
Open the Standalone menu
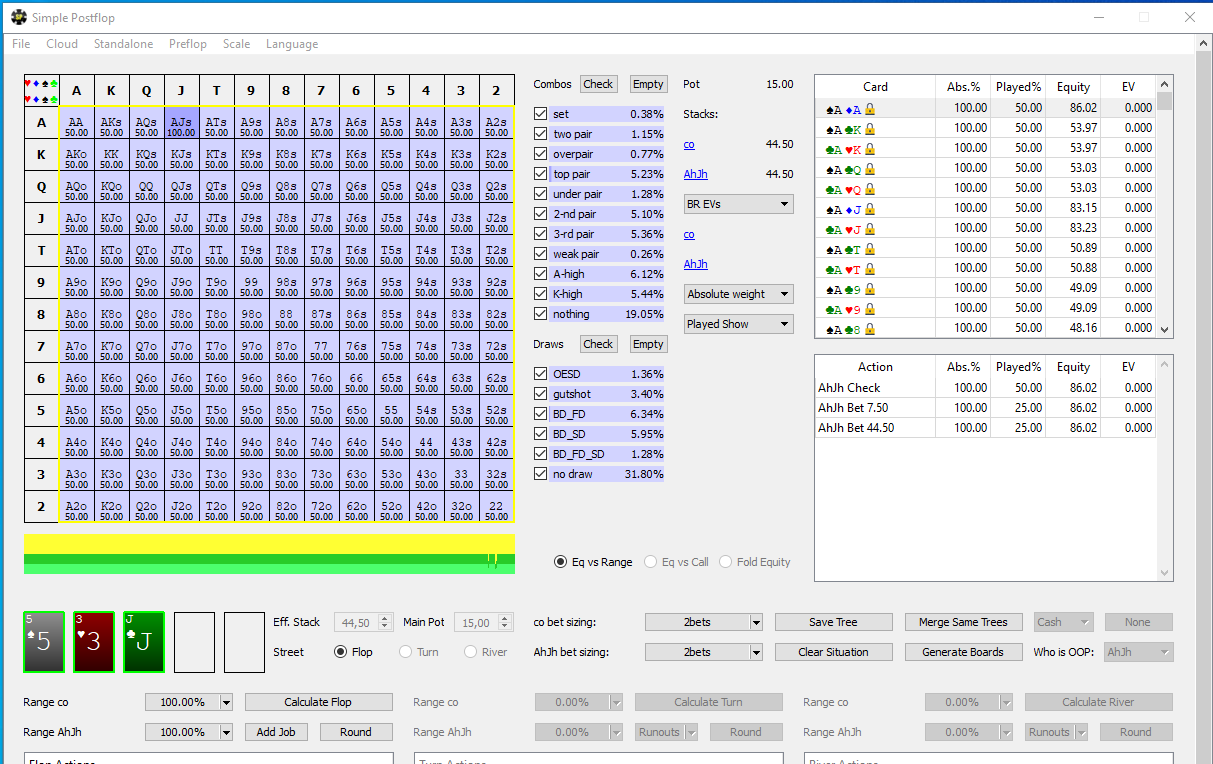(124, 44)
